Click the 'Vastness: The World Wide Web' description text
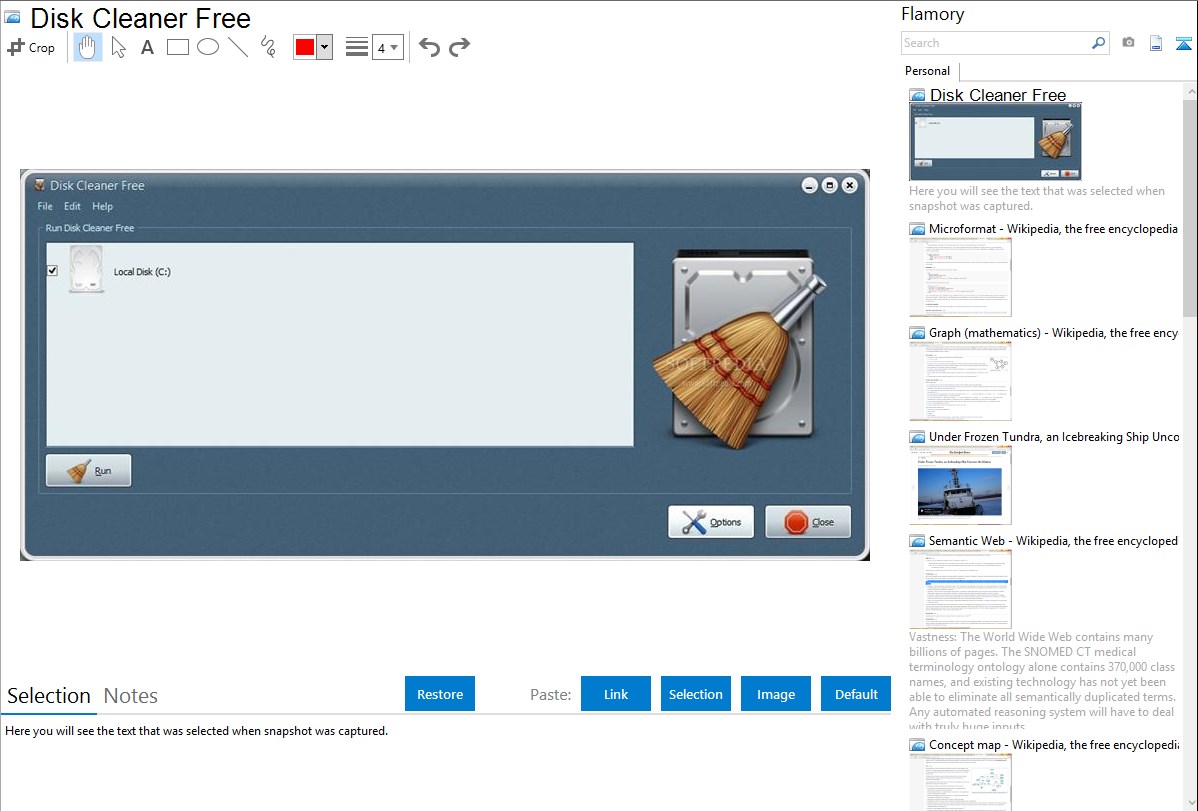 1042,682
